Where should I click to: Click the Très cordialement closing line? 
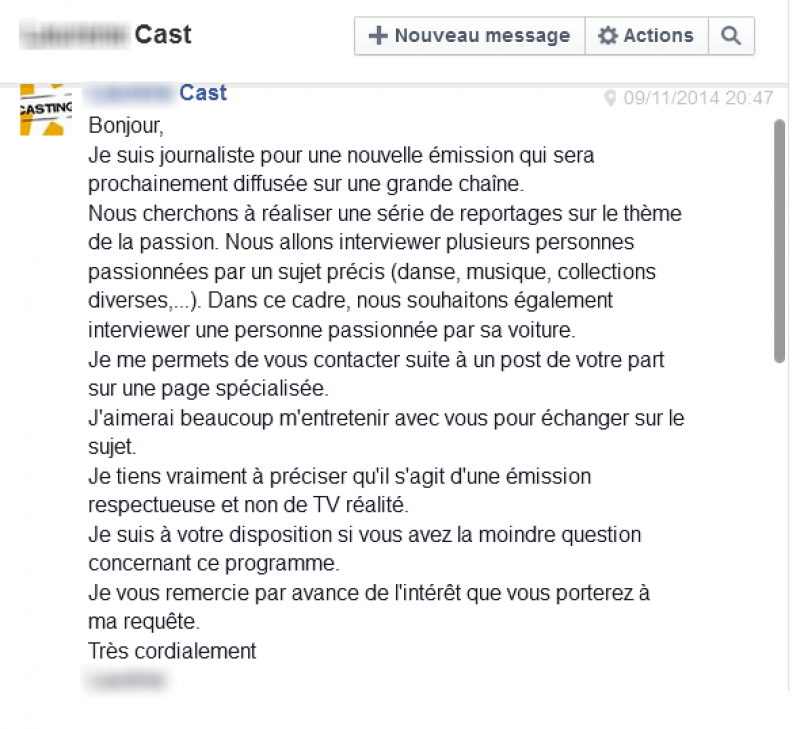coord(172,651)
